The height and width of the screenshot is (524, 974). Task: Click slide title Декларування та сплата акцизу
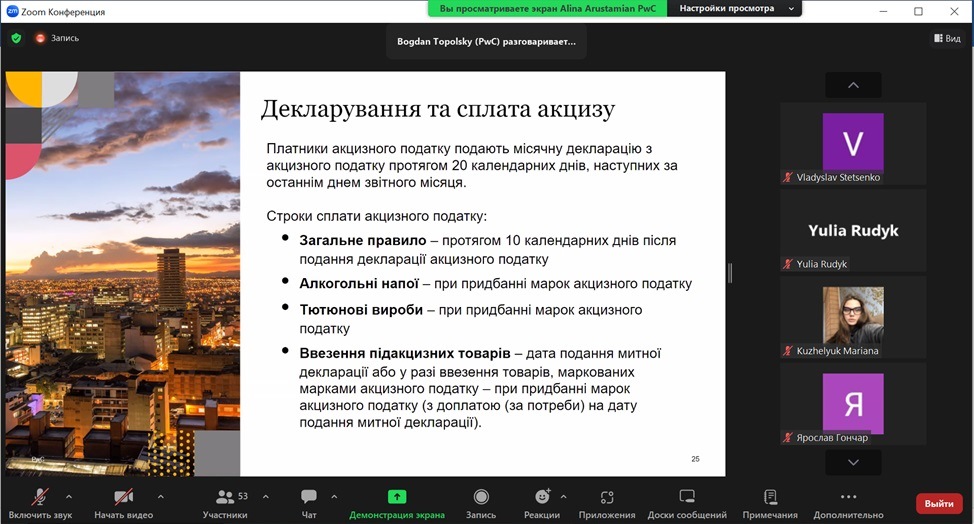click(x=437, y=109)
